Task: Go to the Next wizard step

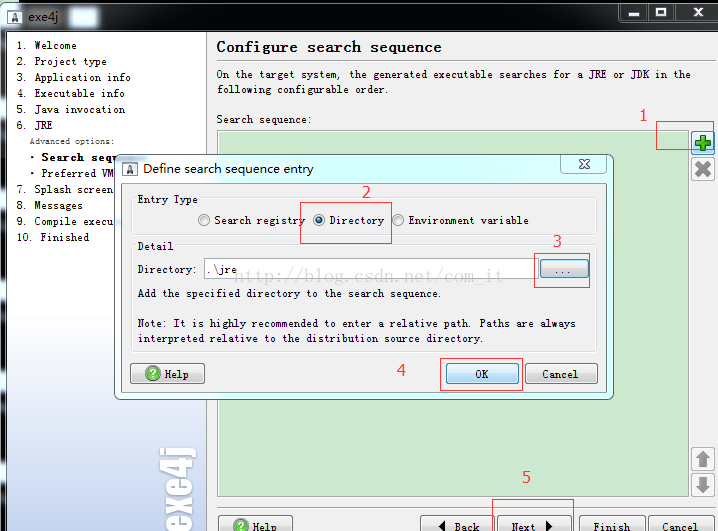Action: (533, 524)
